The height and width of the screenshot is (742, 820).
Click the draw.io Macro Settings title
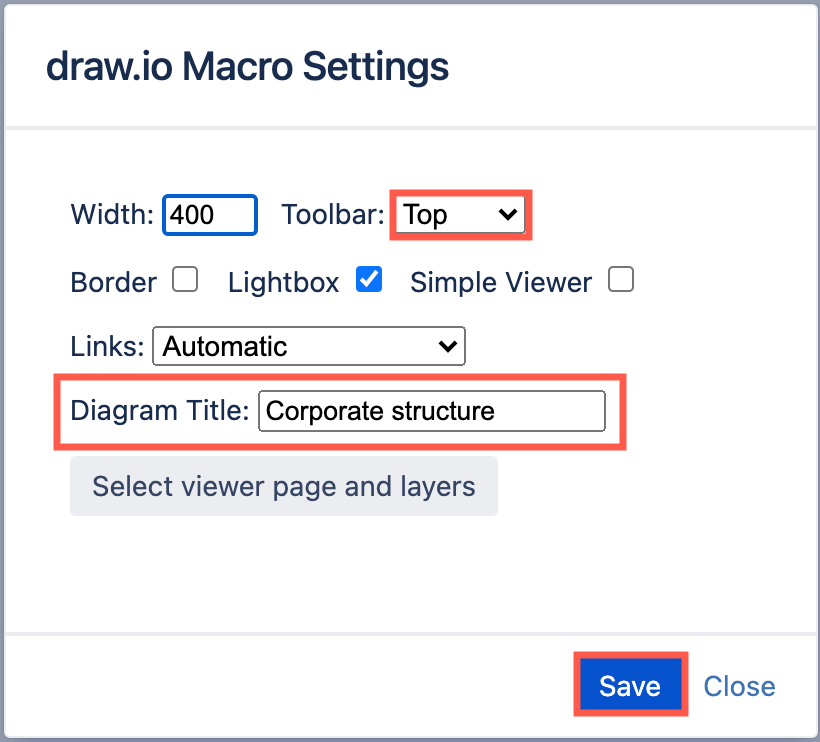point(246,66)
